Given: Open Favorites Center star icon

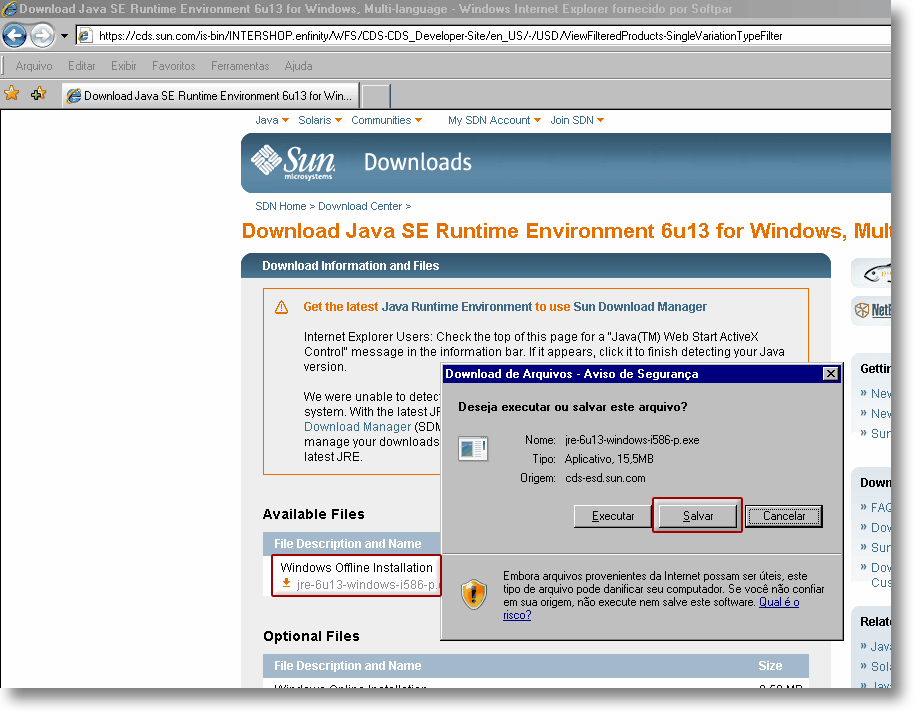Looking at the screenshot, I should click(x=12, y=93).
